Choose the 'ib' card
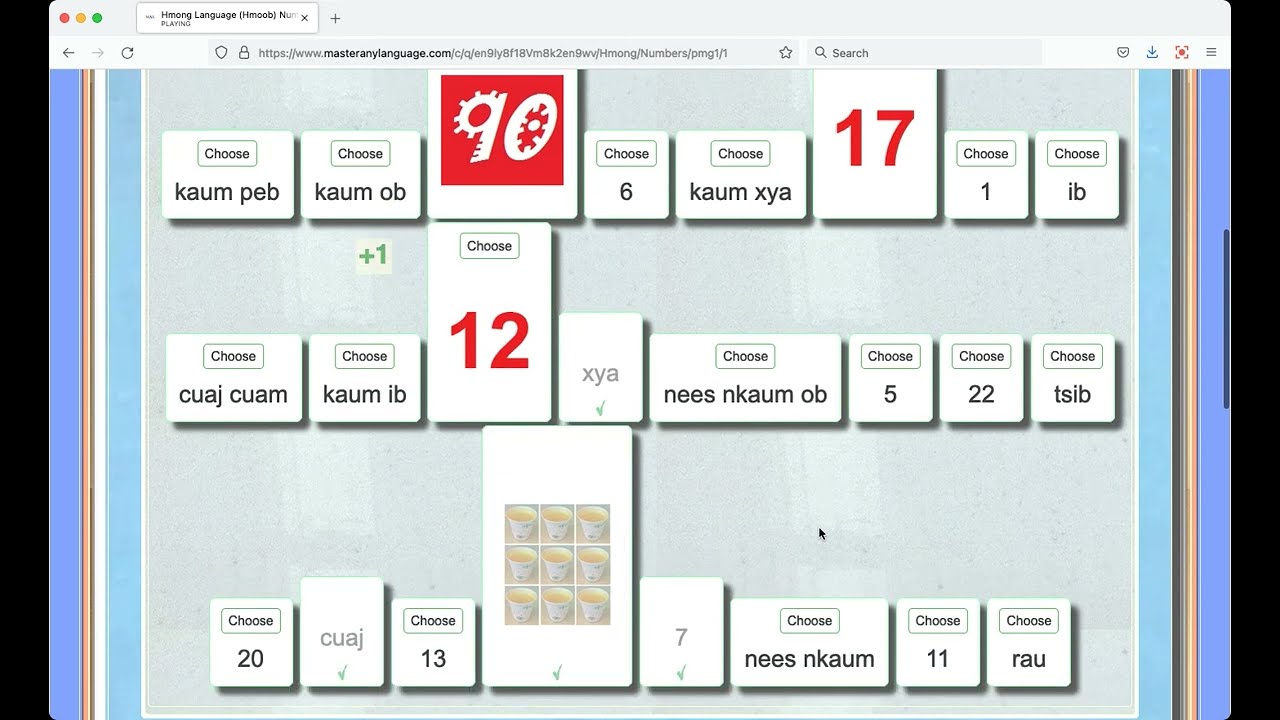1280x720 pixels. pyautogui.click(x=1077, y=154)
